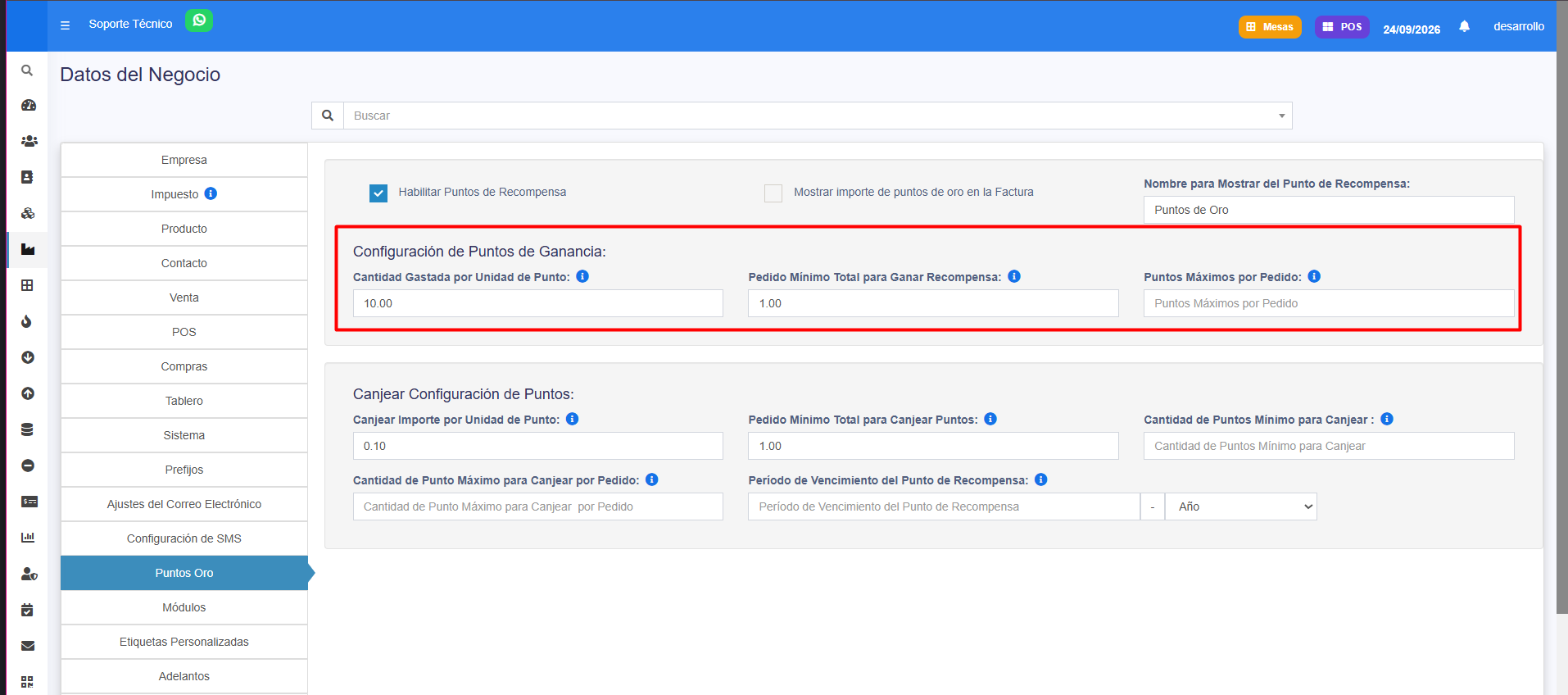Open the Módulos settings tab

pyautogui.click(x=184, y=607)
